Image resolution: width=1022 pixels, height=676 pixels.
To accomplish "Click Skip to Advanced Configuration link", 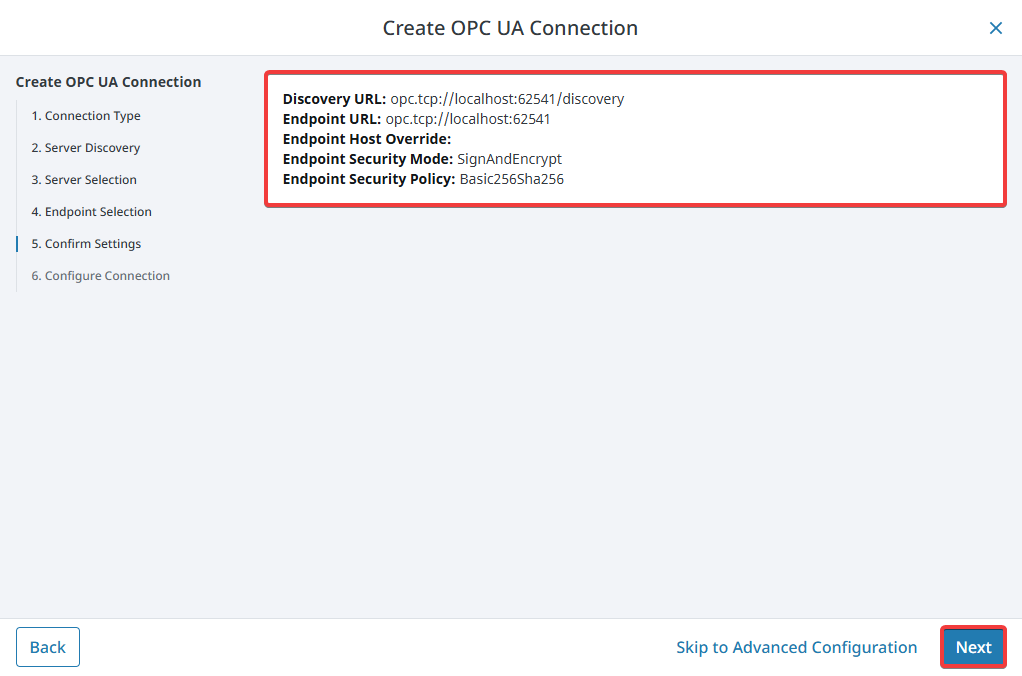I will coord(796,647).
